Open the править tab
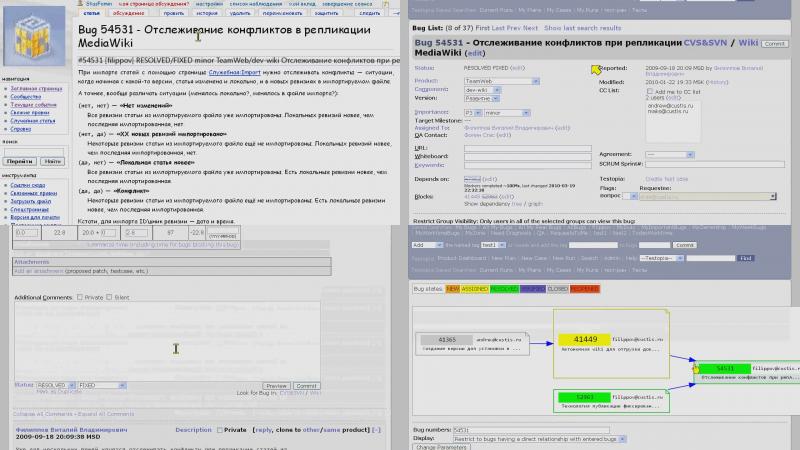The width and height of the screenshot is (800, 450). 173,13
